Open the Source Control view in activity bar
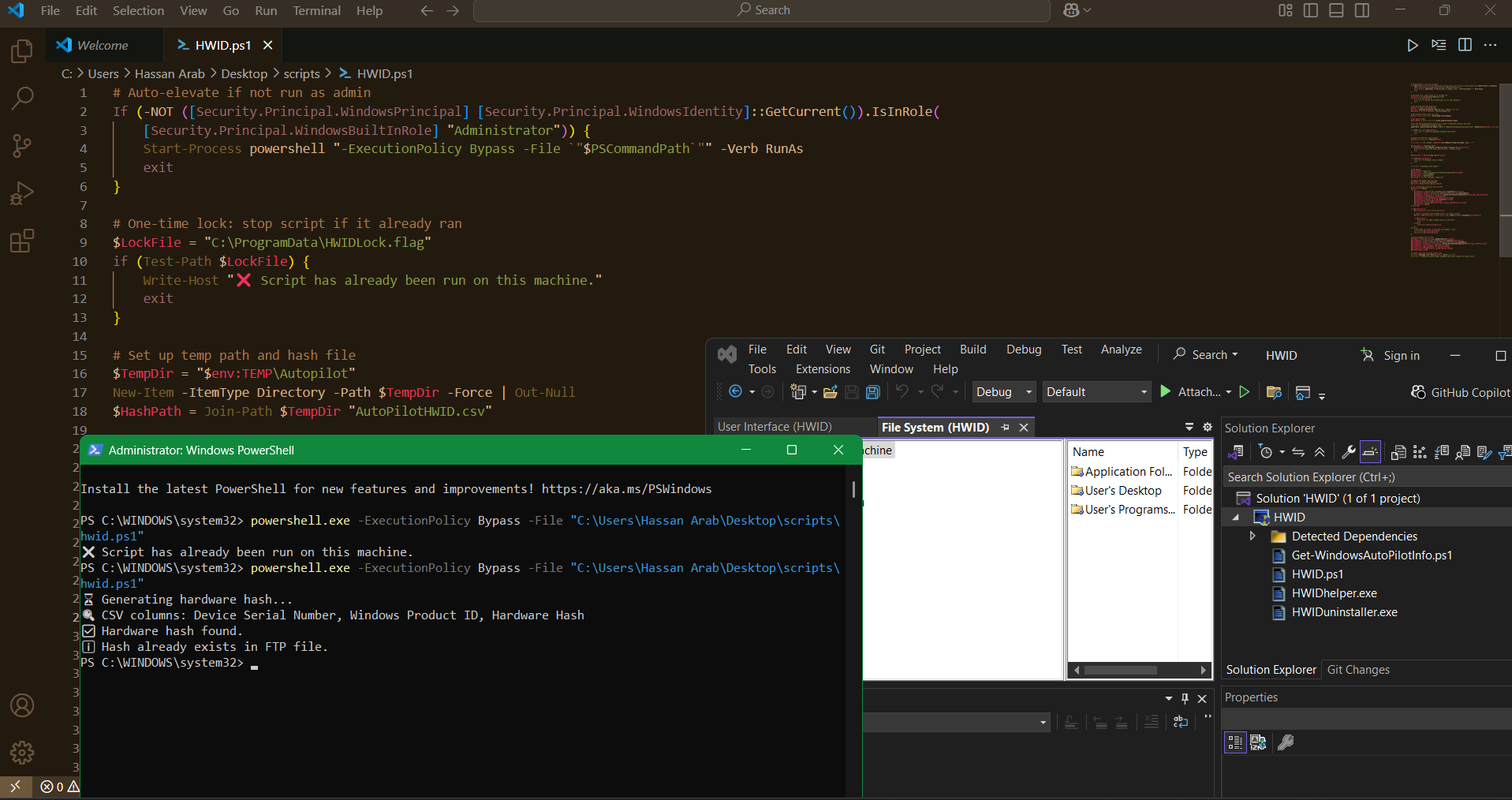 pos(22,145)
